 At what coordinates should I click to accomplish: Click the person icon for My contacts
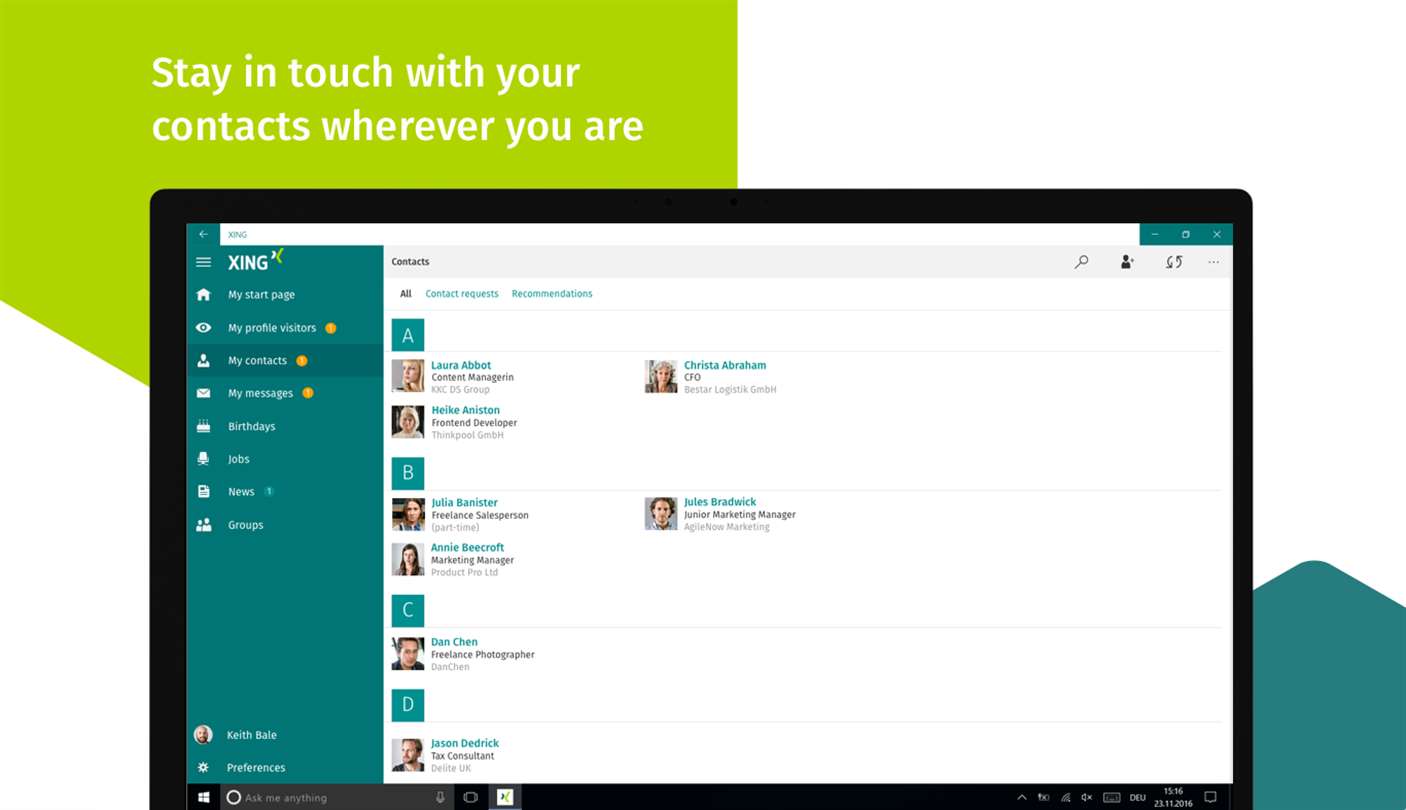coord(204,361)
